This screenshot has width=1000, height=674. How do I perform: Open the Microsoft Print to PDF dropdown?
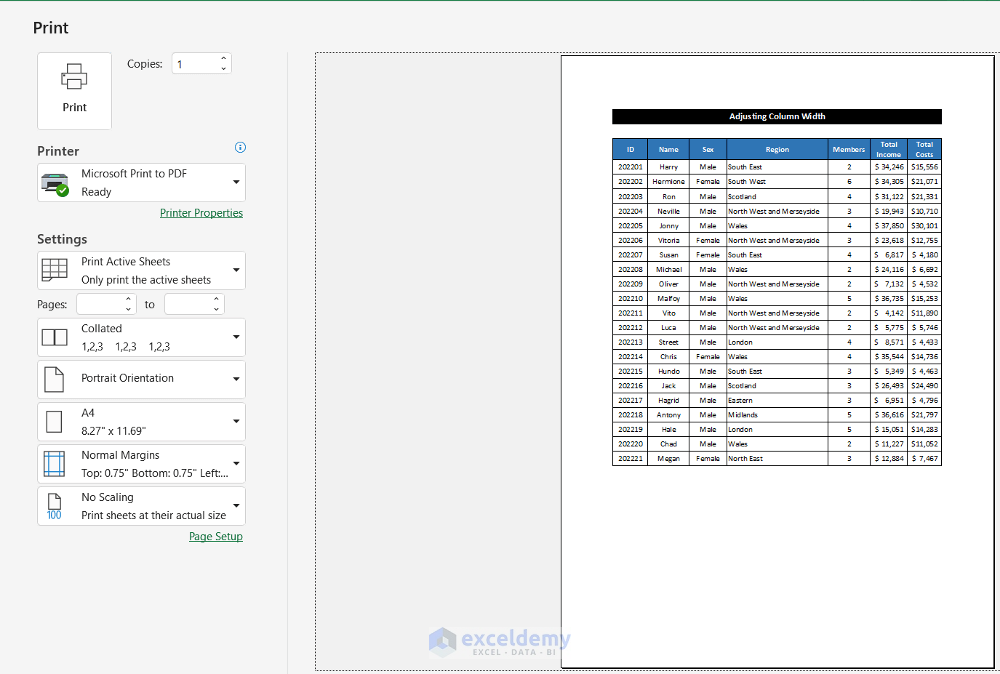(x=142, y=182)
